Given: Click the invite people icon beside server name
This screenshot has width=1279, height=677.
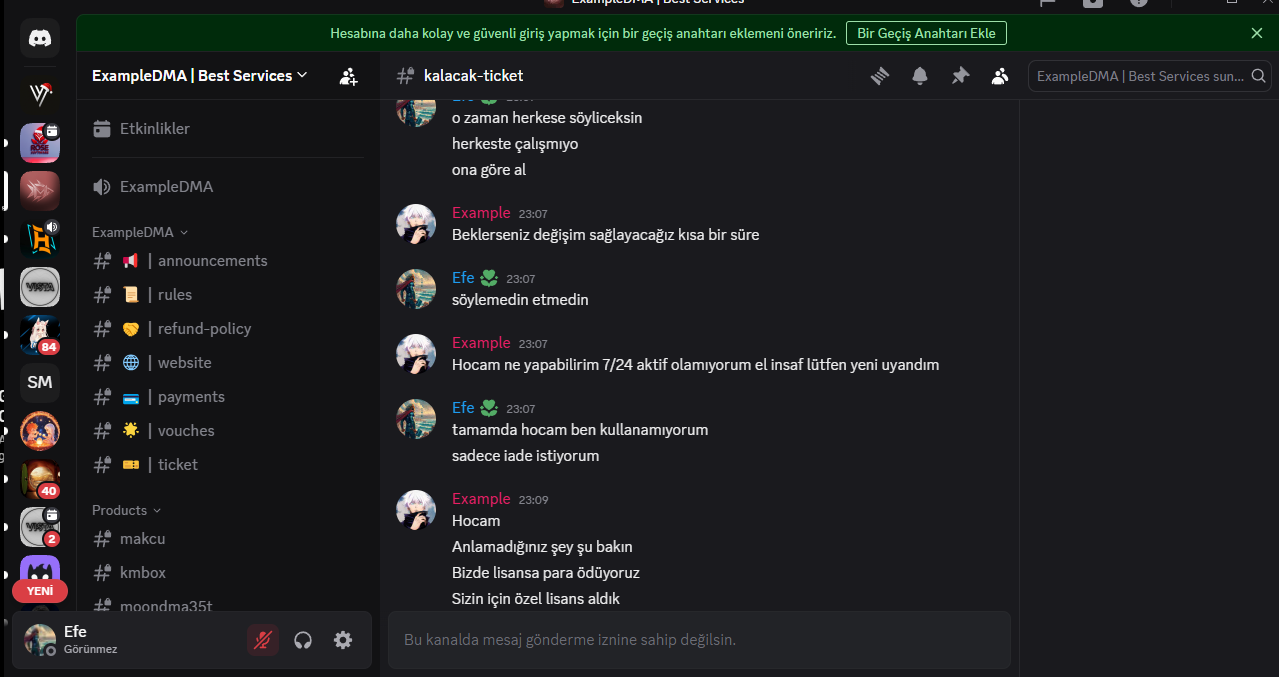Looking at the screenshot, I should pyautogui.click(x=348, y=76).
